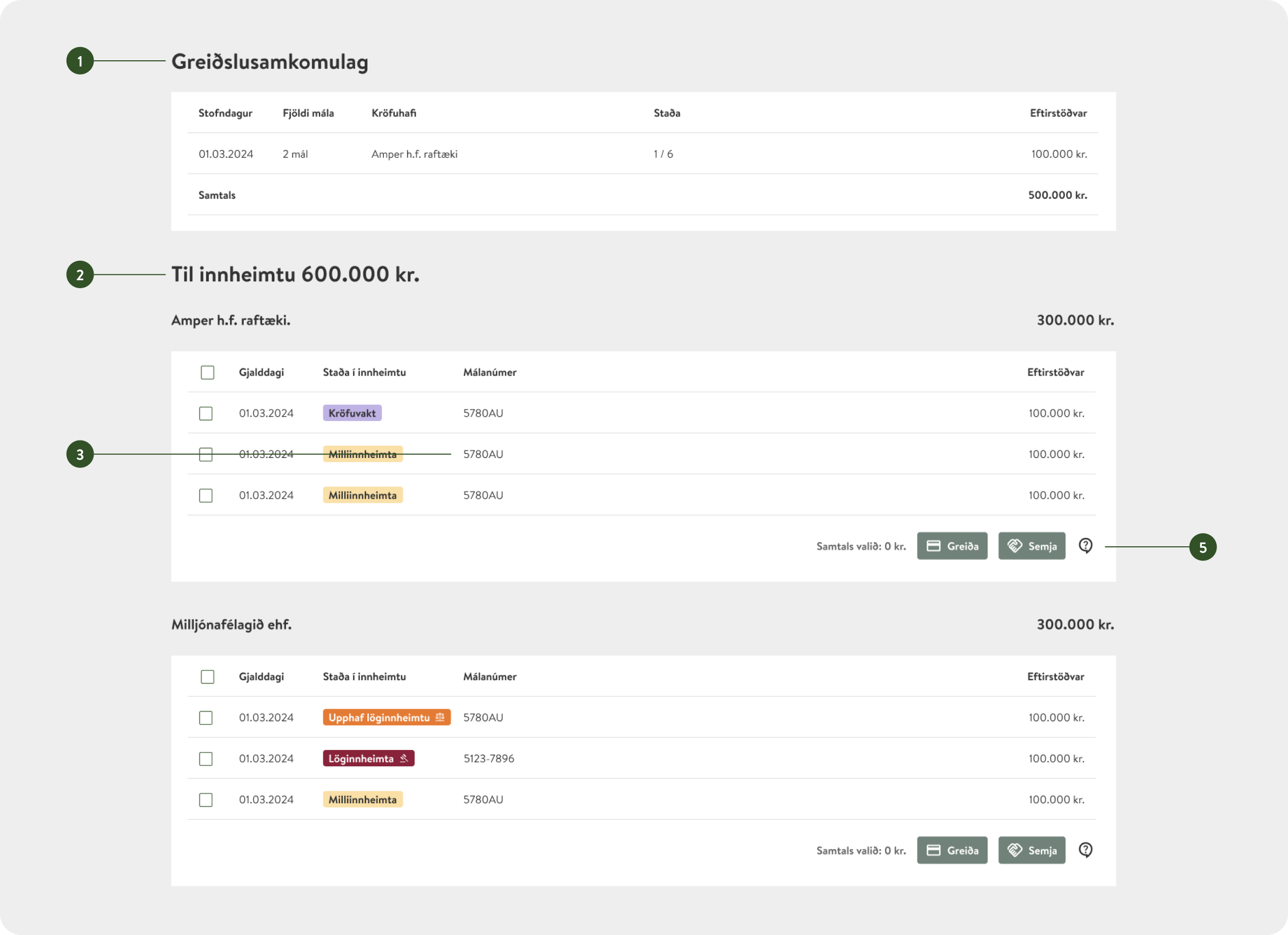The width and height of the screenshot is (1288, 935).
Task: Toggle the select-all checkbox for Milljónafélagið ehf.
Action: tap(207, 676)
